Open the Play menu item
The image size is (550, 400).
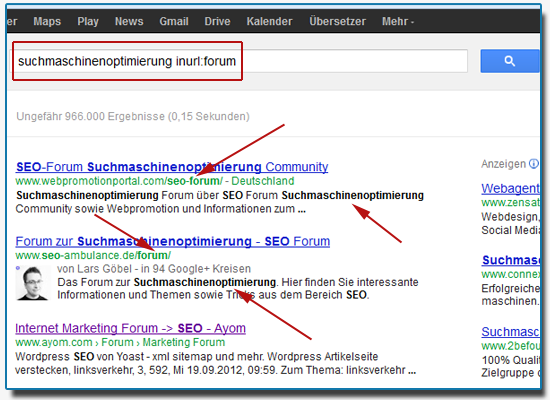tap(88, 21)
